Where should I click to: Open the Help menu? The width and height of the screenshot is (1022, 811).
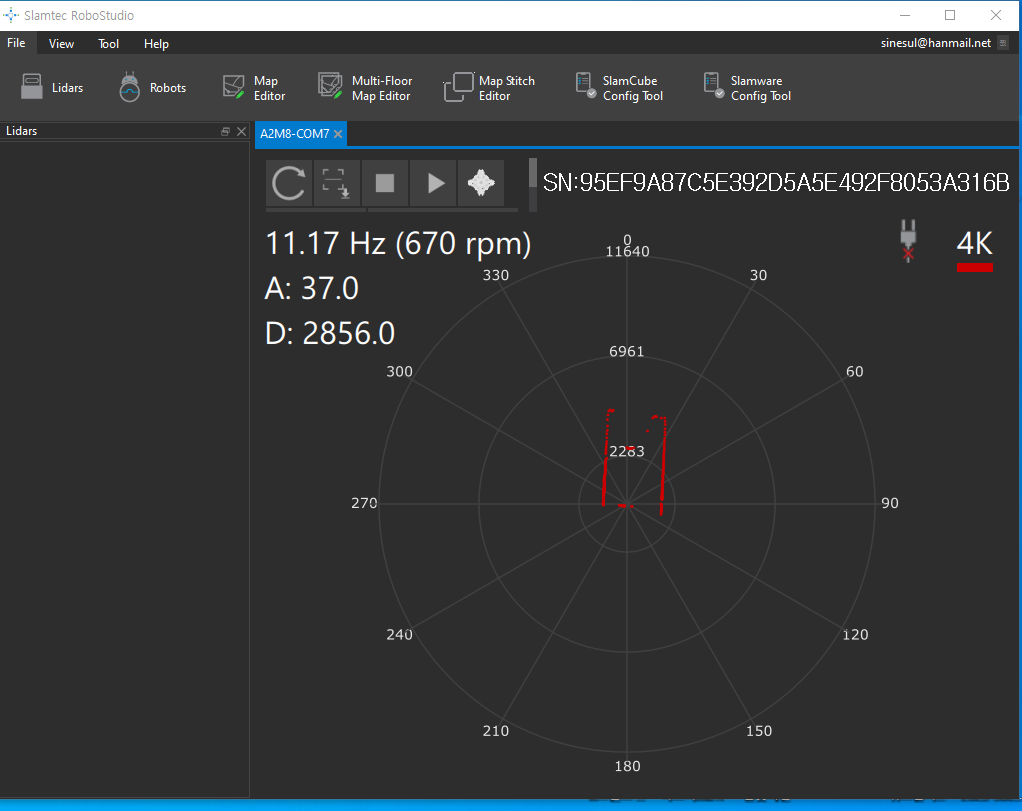[156, 44]
